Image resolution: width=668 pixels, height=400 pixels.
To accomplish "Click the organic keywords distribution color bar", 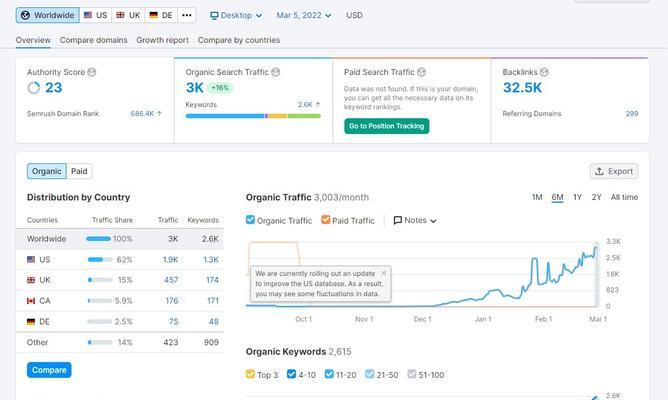I will point(253,116).
